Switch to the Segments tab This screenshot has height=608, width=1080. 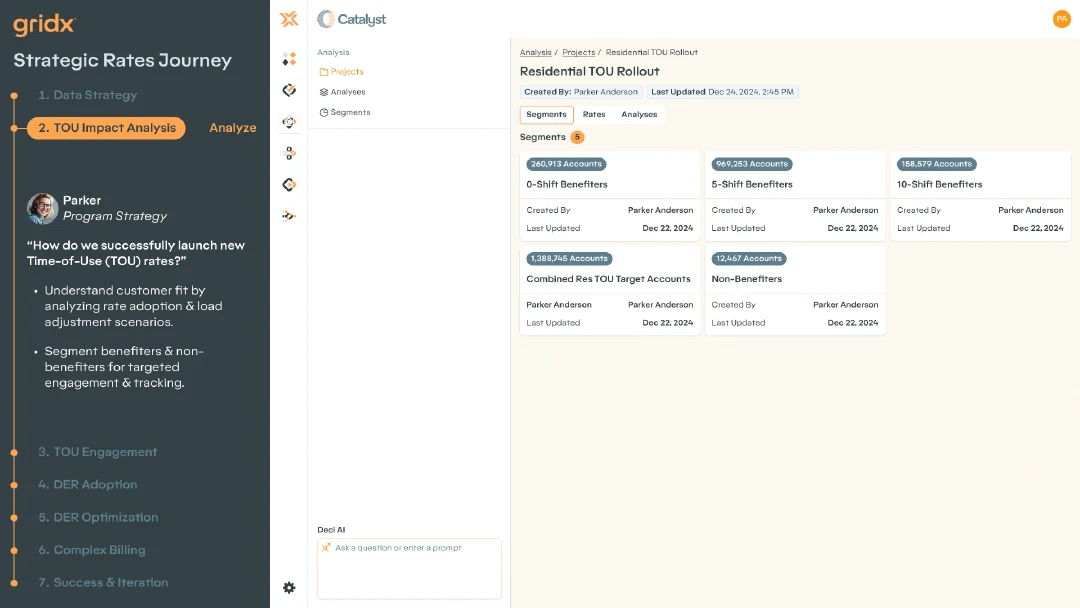(x=546, y=114)
